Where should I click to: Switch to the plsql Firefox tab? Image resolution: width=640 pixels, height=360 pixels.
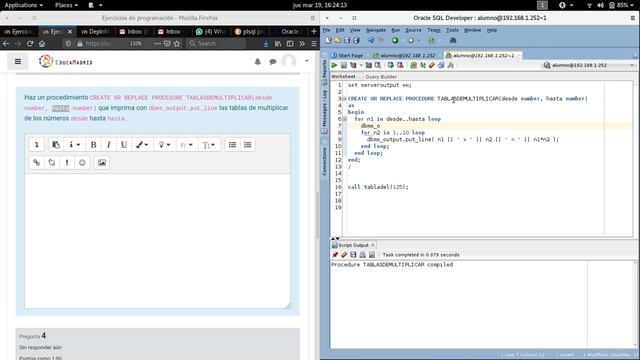pos(249,31)
